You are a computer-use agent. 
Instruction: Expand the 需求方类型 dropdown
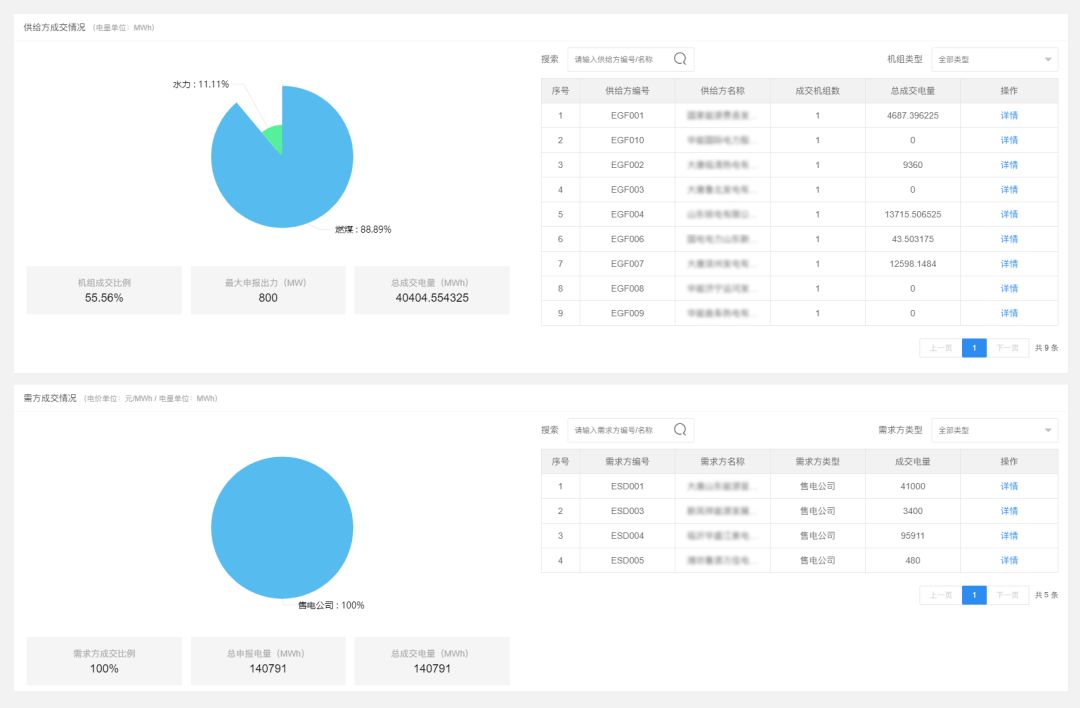click(994, 431)
